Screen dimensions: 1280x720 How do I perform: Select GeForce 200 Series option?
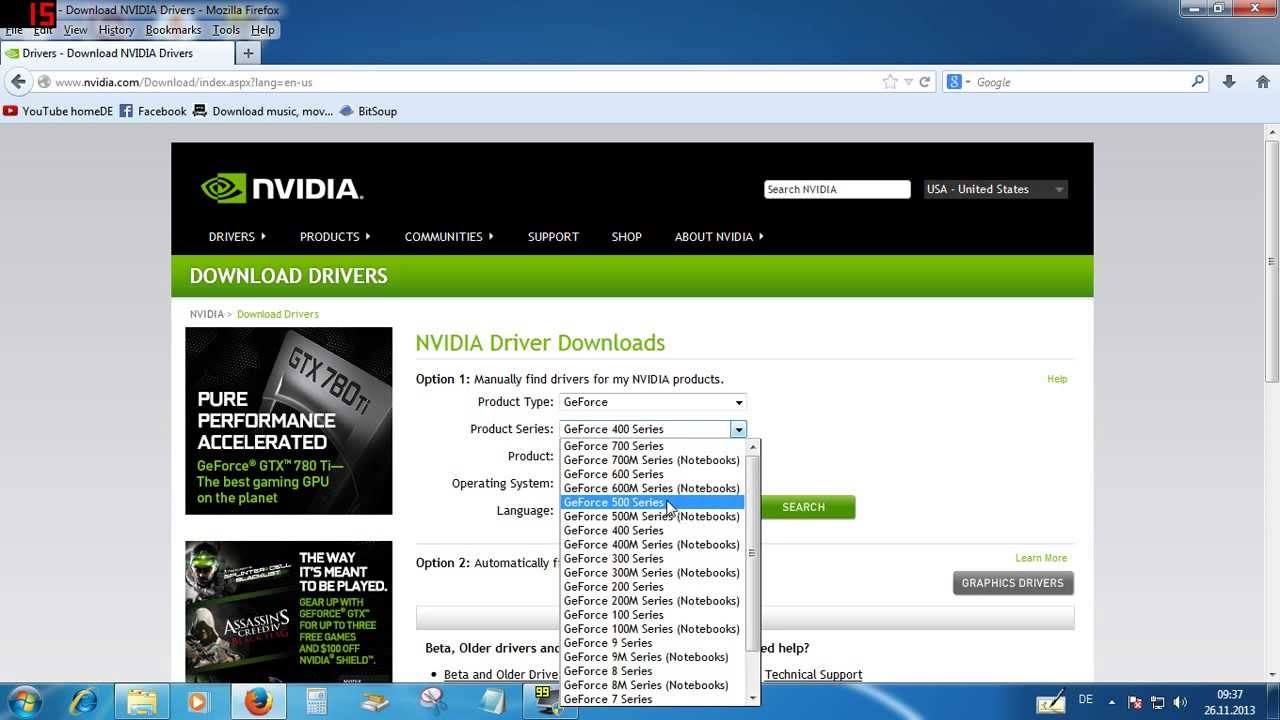click(x=652, y=587)
